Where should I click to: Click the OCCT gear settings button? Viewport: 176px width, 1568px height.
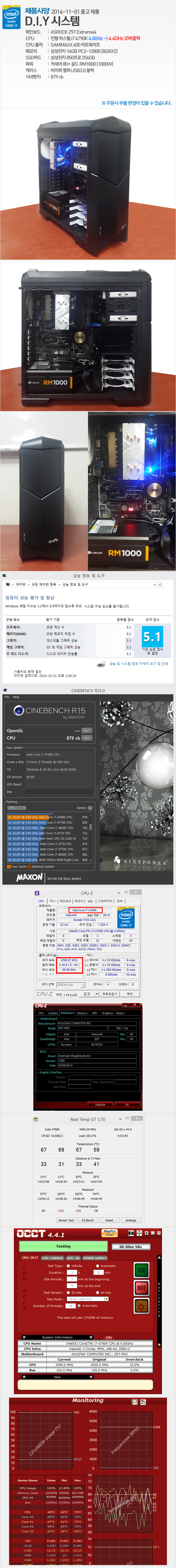click(141, 1306)
